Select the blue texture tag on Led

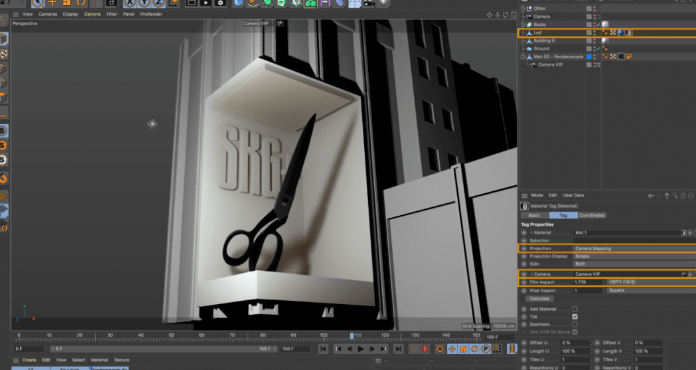(621, 32)
